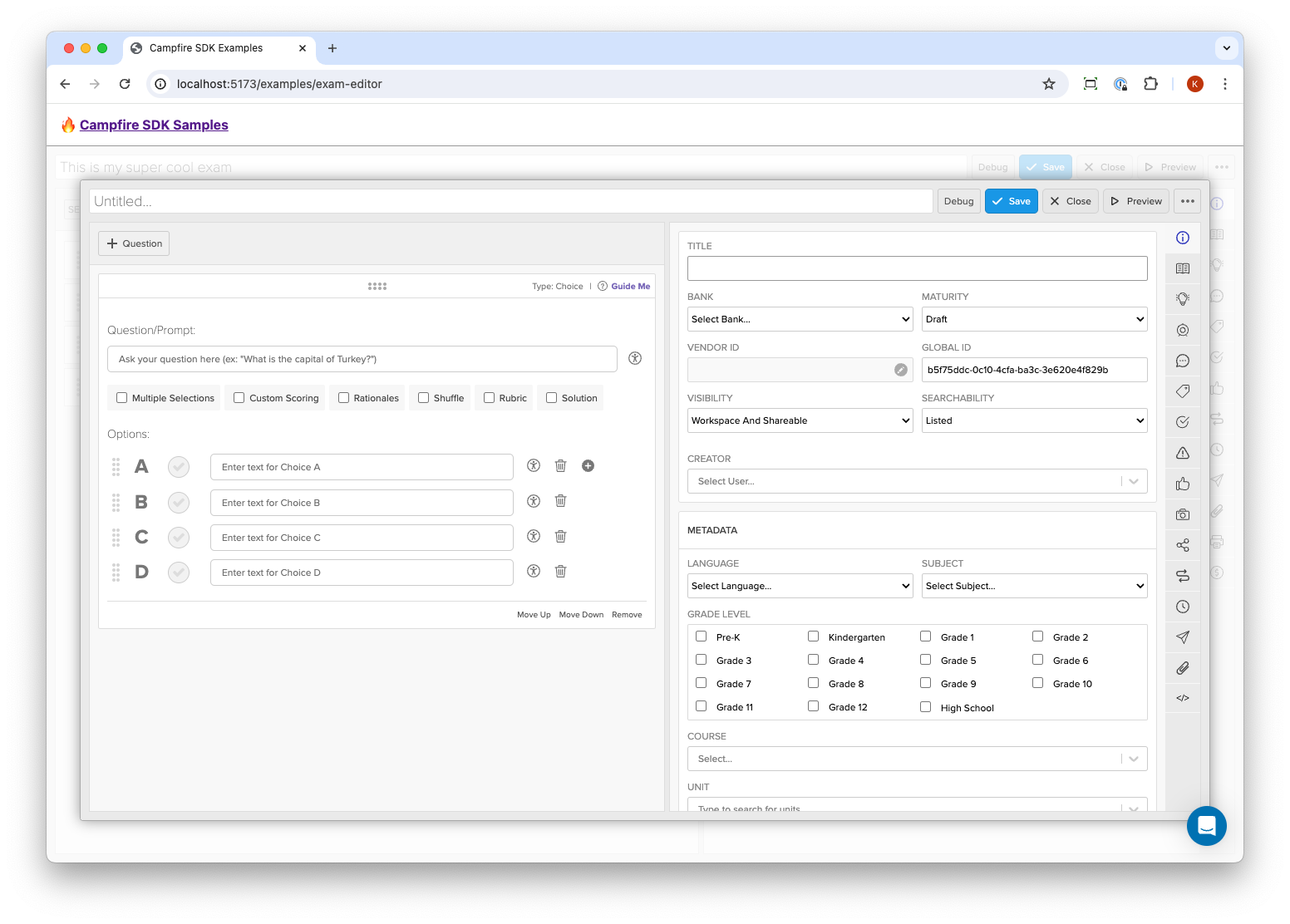Click the blue Save button
Screen dimensions: 1290x924
1012,201
